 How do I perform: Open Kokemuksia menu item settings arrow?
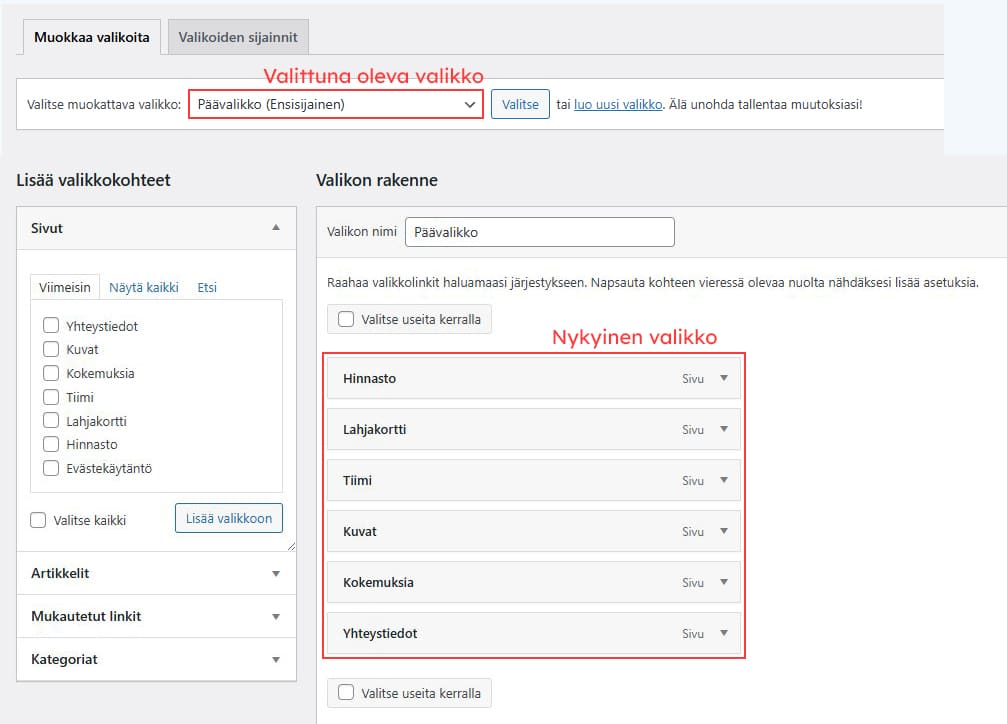click(724, 582)
